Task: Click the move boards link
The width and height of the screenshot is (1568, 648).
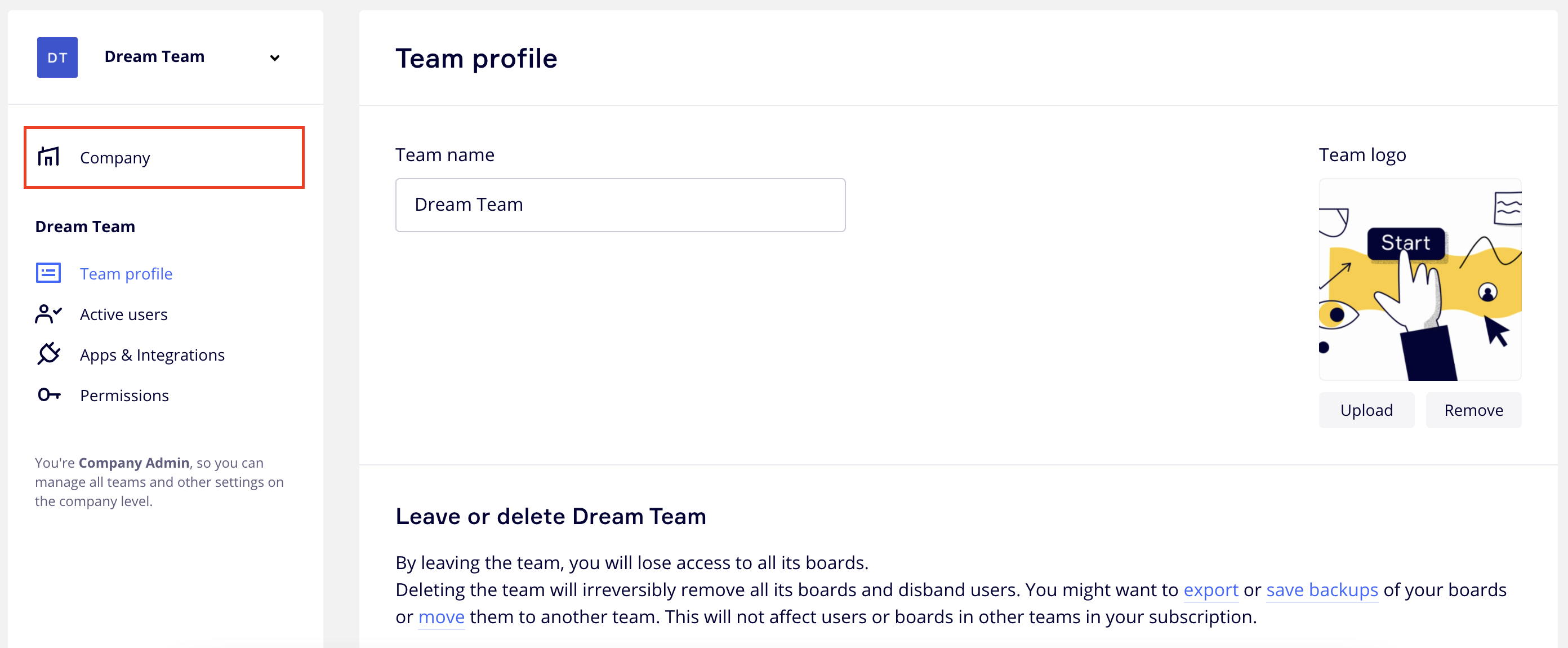Action: coord(442,617)
